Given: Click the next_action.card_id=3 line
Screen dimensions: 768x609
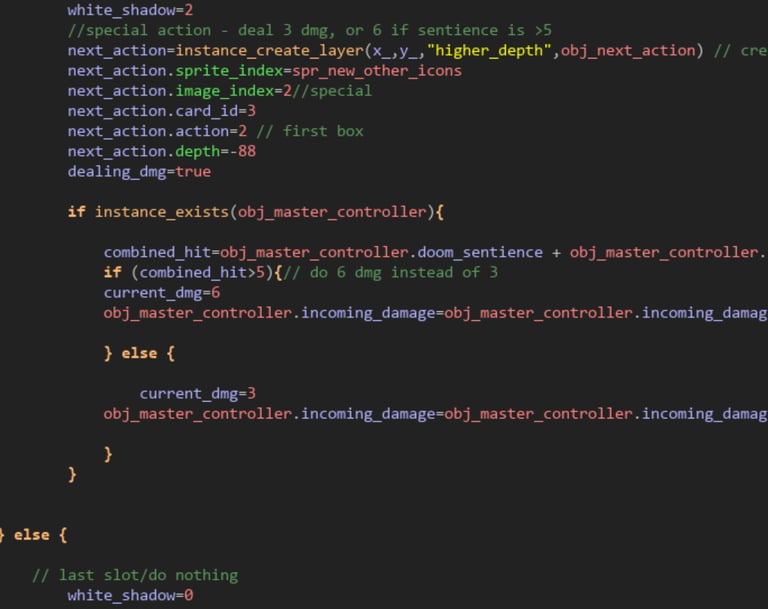Looking at the screenshot, I should (x=162, y=111).
